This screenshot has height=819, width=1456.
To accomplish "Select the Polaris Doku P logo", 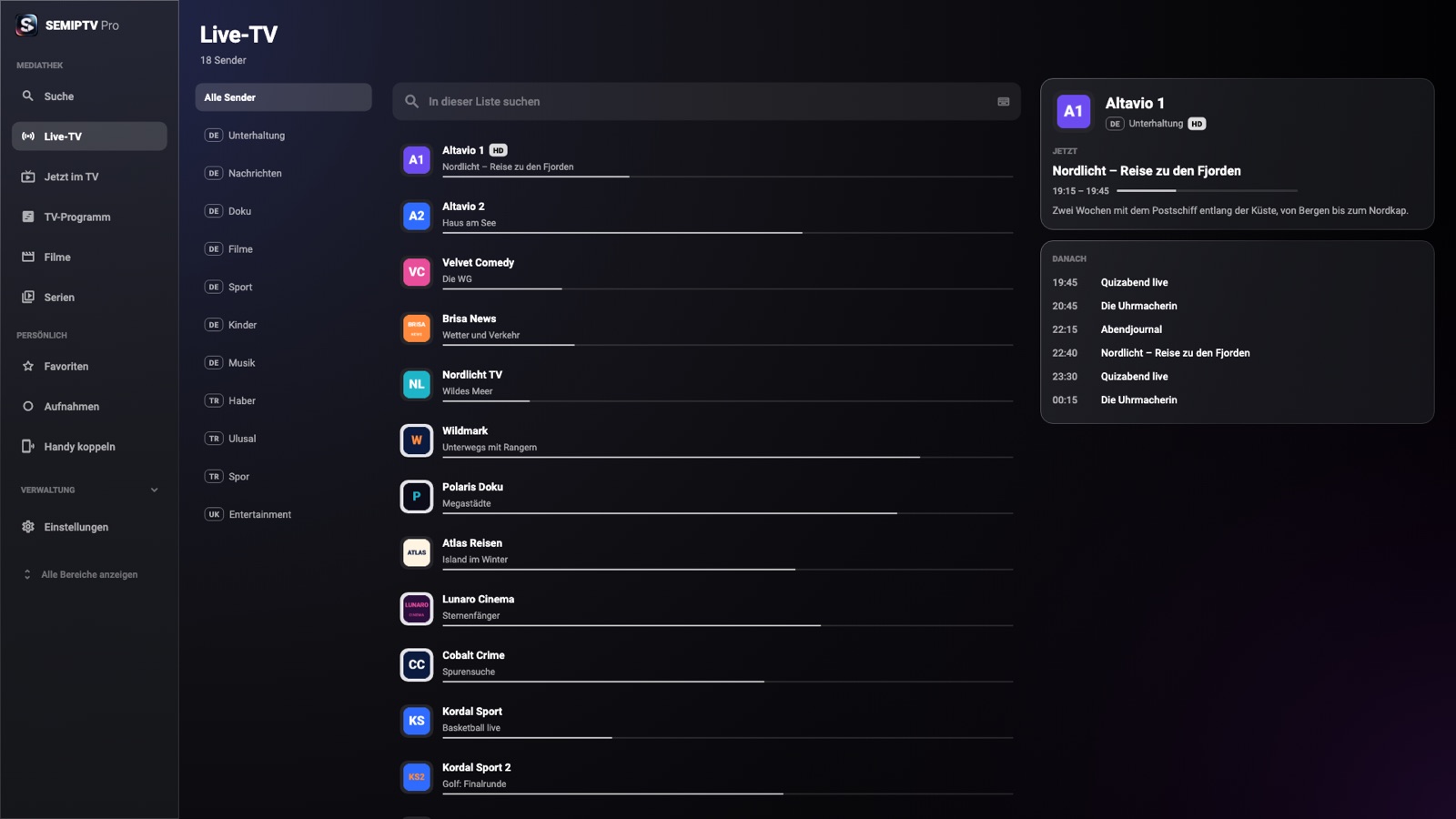I will (x=417, y=496).
